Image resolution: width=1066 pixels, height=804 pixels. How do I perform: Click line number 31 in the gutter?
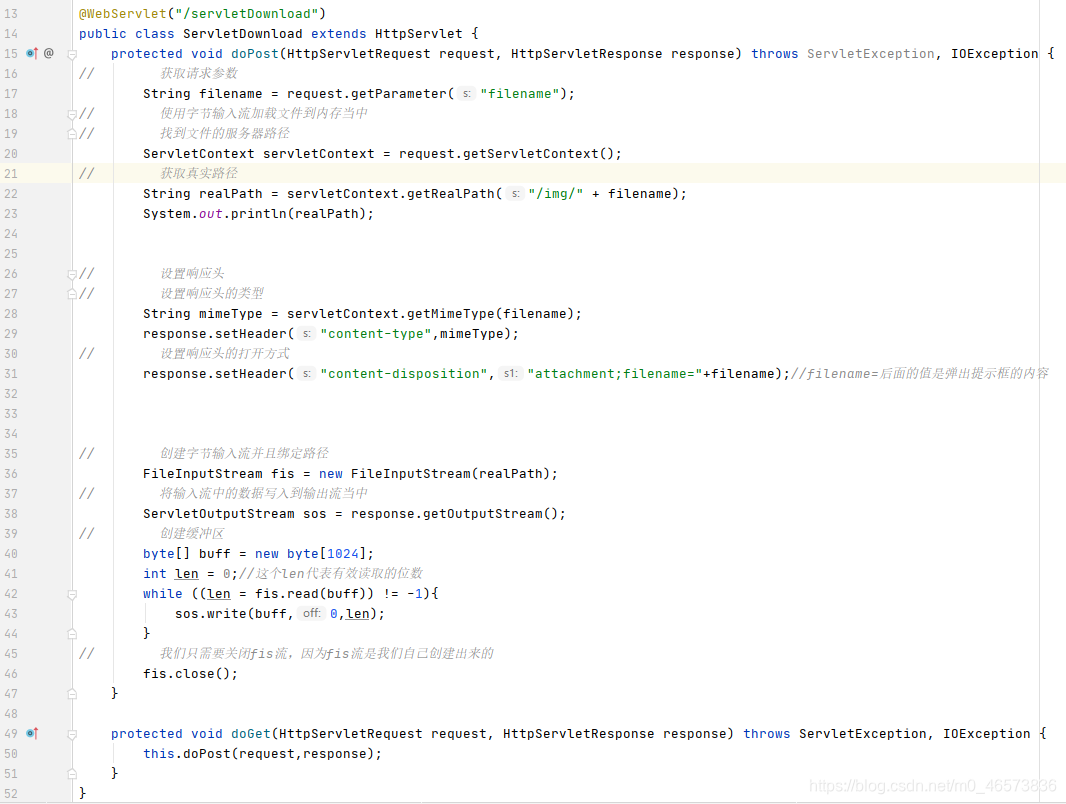point(11,374)
